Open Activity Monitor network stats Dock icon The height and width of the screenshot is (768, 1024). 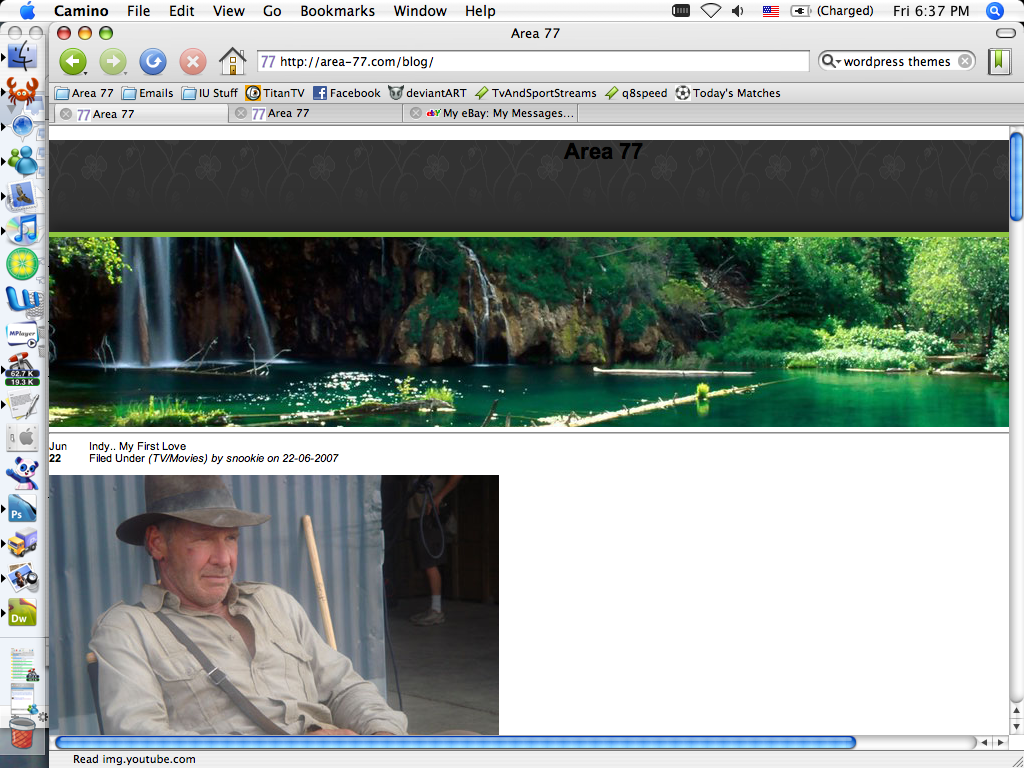23,370
